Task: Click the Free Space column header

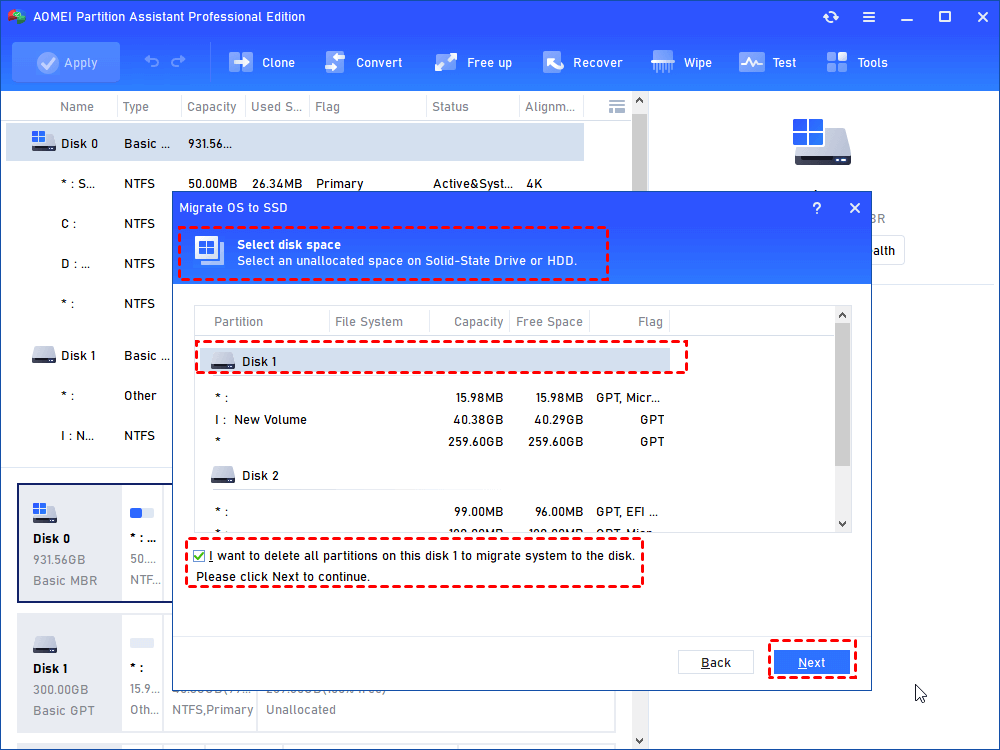Action: pyautogui.click(x=549, y=321)
